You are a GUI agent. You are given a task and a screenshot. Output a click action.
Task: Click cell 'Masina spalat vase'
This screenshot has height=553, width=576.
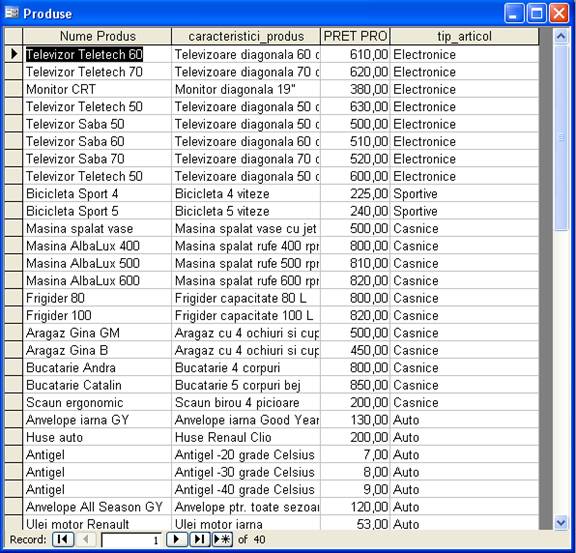click(x=97, y=228)
